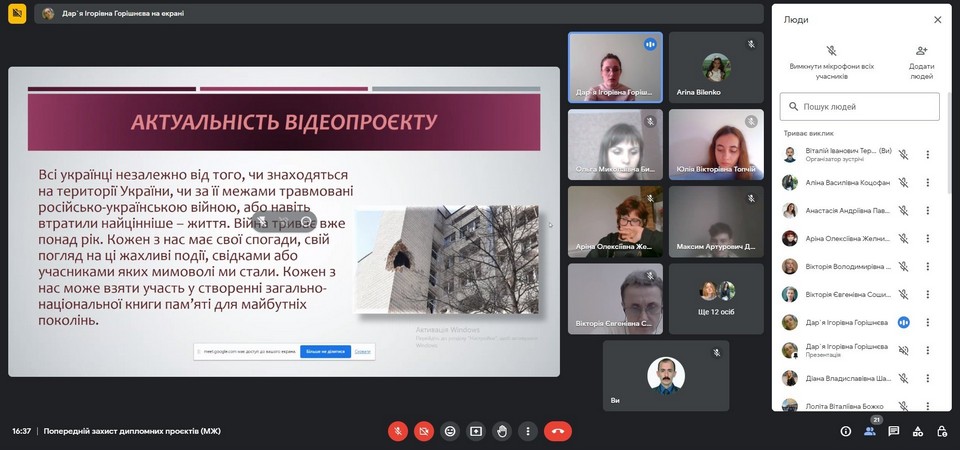
Task: Click the present screen icon
Action: click(476, 431)
